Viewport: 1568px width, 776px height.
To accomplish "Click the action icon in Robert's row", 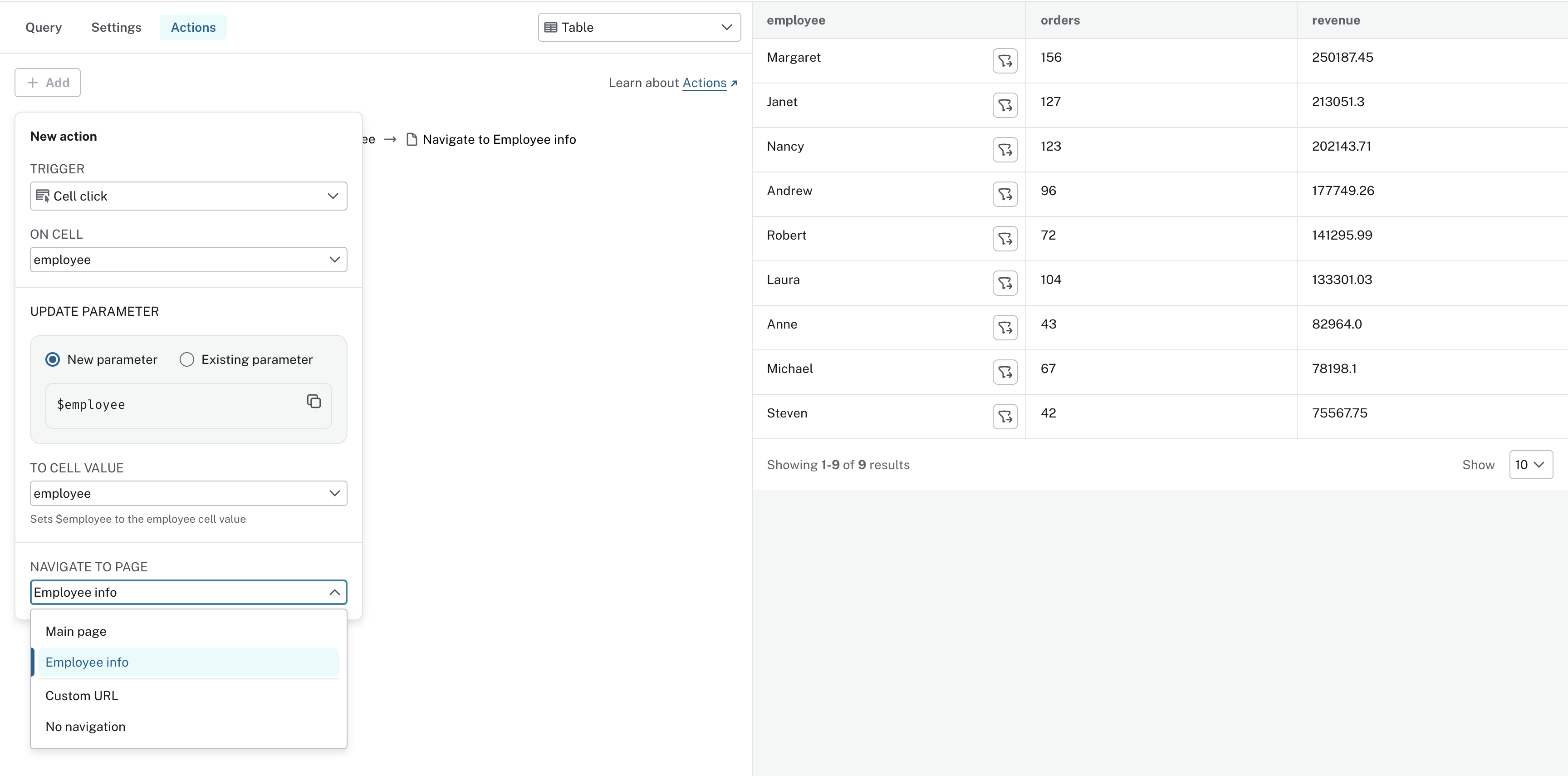I will (1005, 239).
